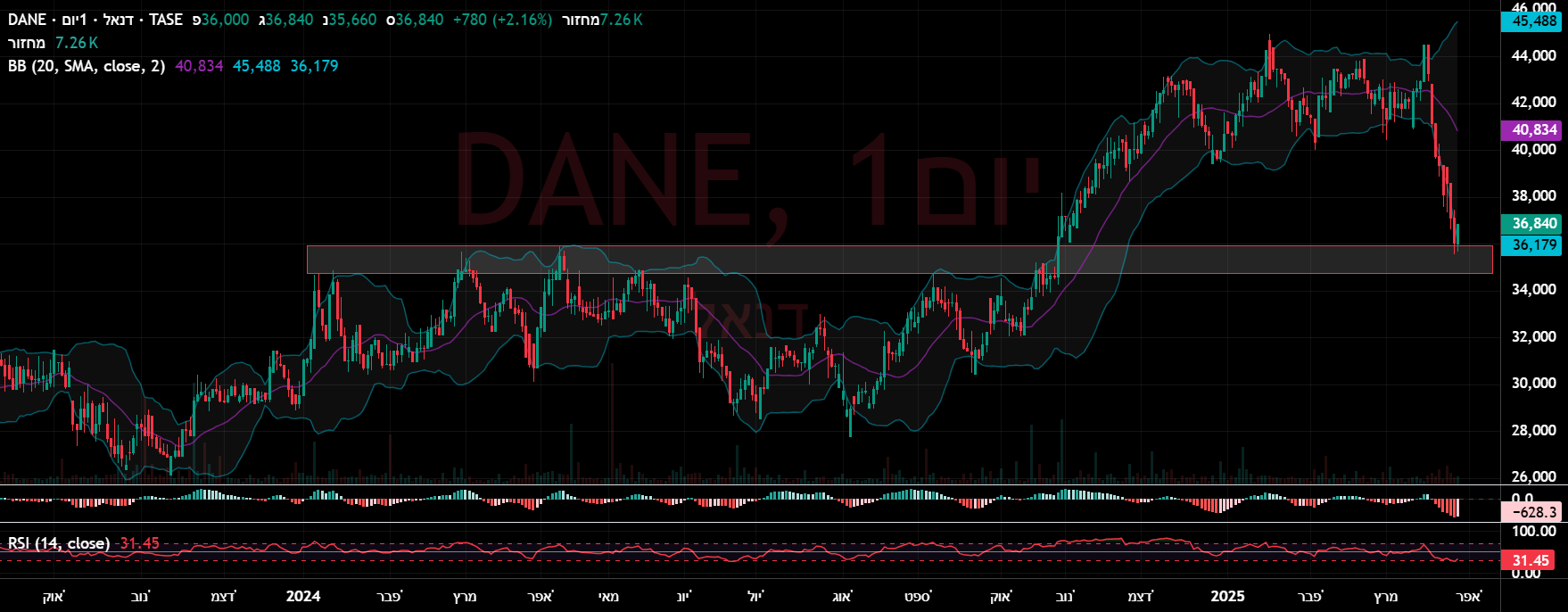Click the 26,000 price axis label

click(x=1534, y=477)
